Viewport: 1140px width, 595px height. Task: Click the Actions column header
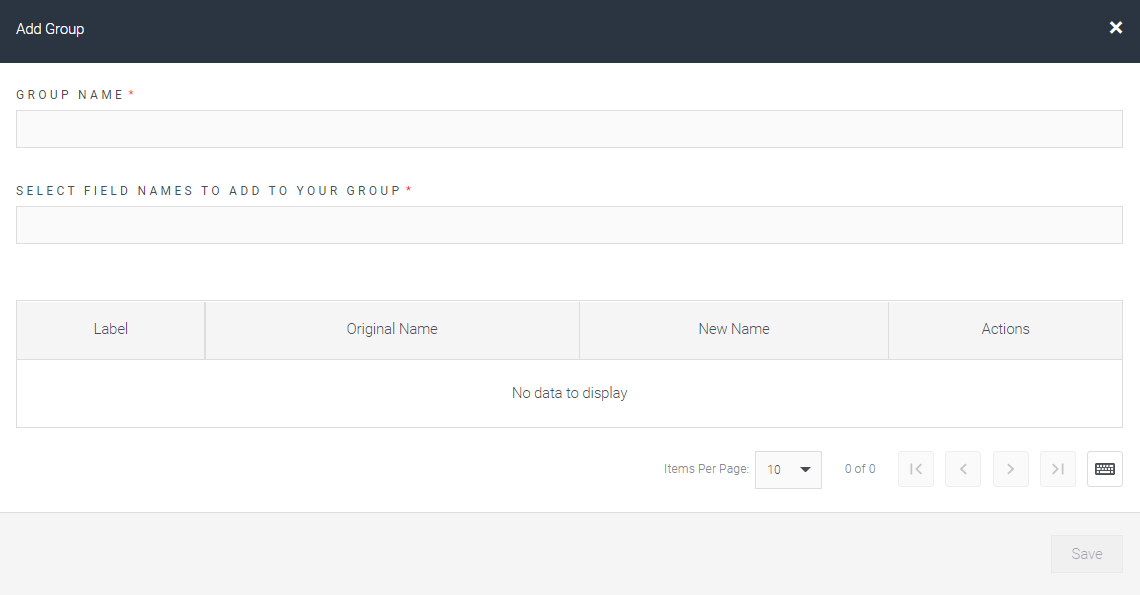[1005, 329]
